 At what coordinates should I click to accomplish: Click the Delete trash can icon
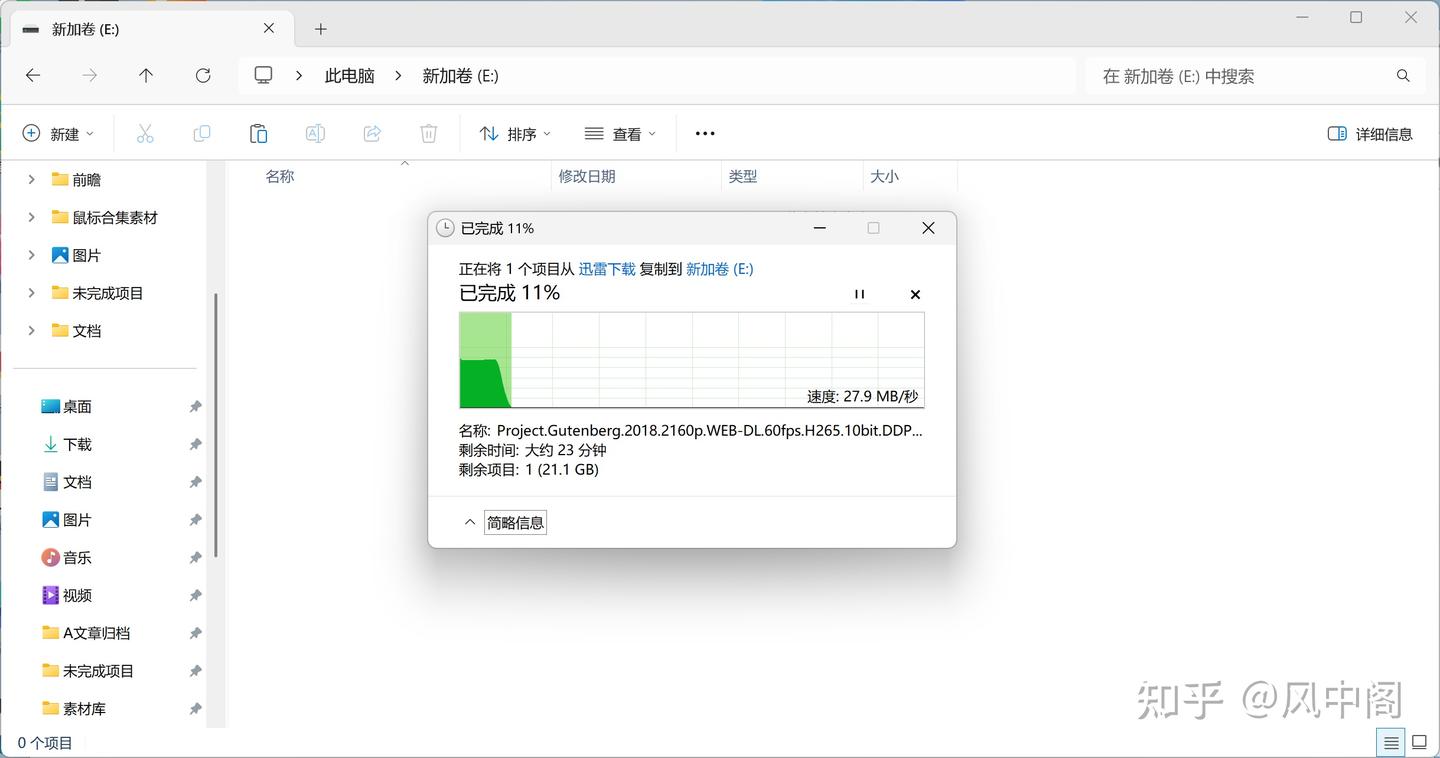coord(428,133)
